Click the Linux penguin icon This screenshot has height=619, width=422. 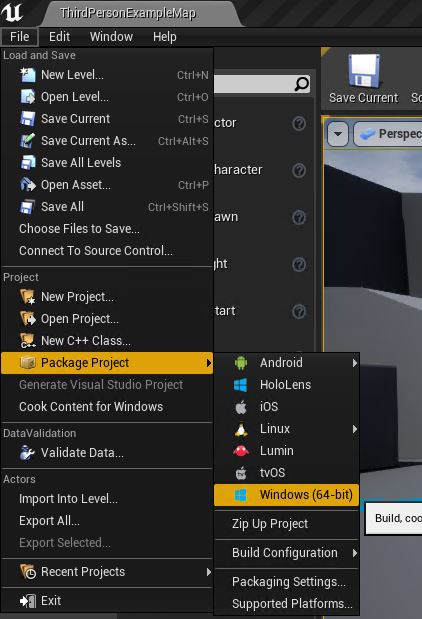[241, 429]
